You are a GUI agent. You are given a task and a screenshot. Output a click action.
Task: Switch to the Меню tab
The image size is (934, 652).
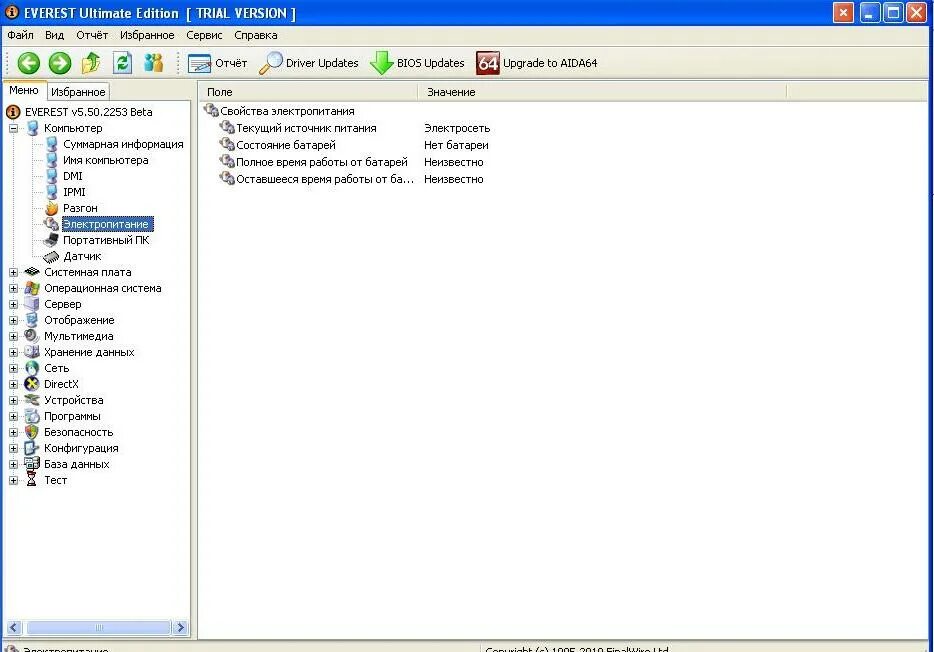[x=24, y=91]
